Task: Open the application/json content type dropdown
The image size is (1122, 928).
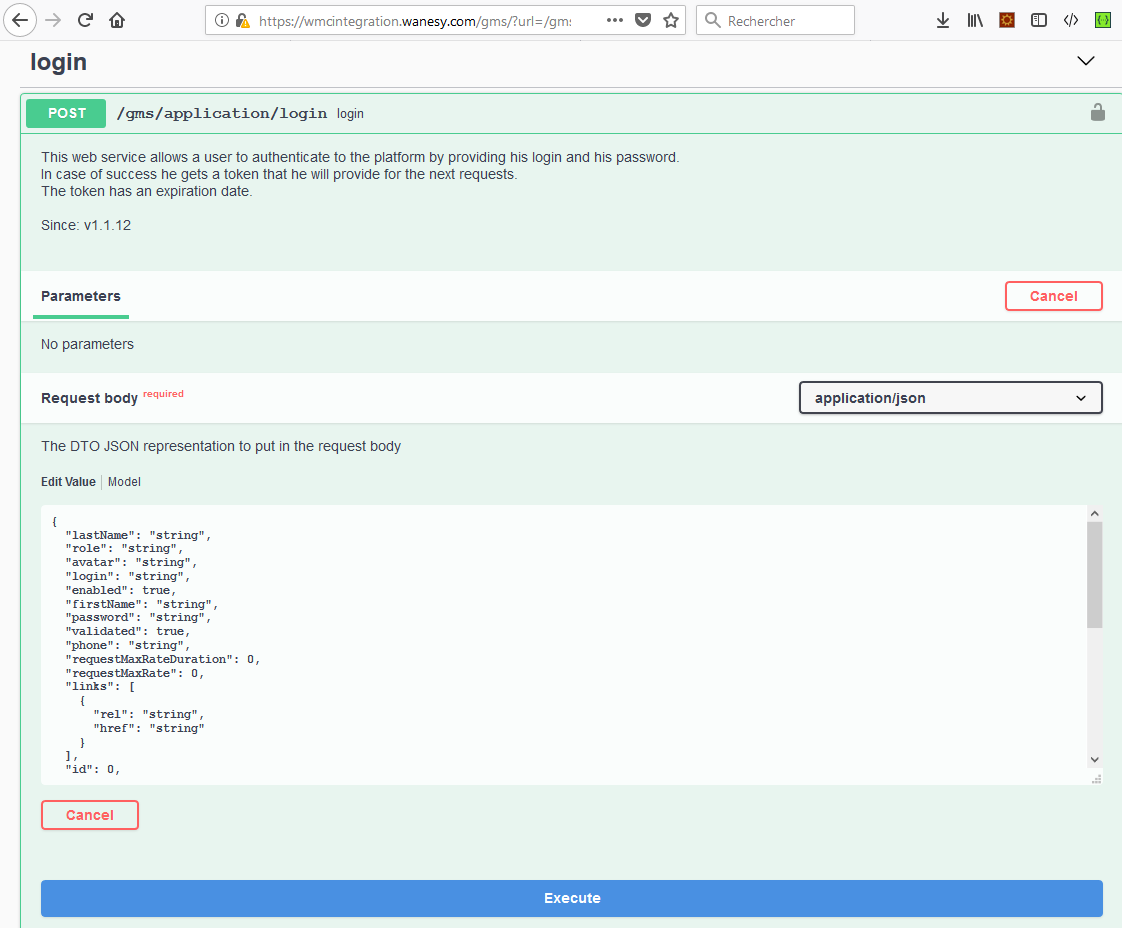Action: tap(950, 398)
